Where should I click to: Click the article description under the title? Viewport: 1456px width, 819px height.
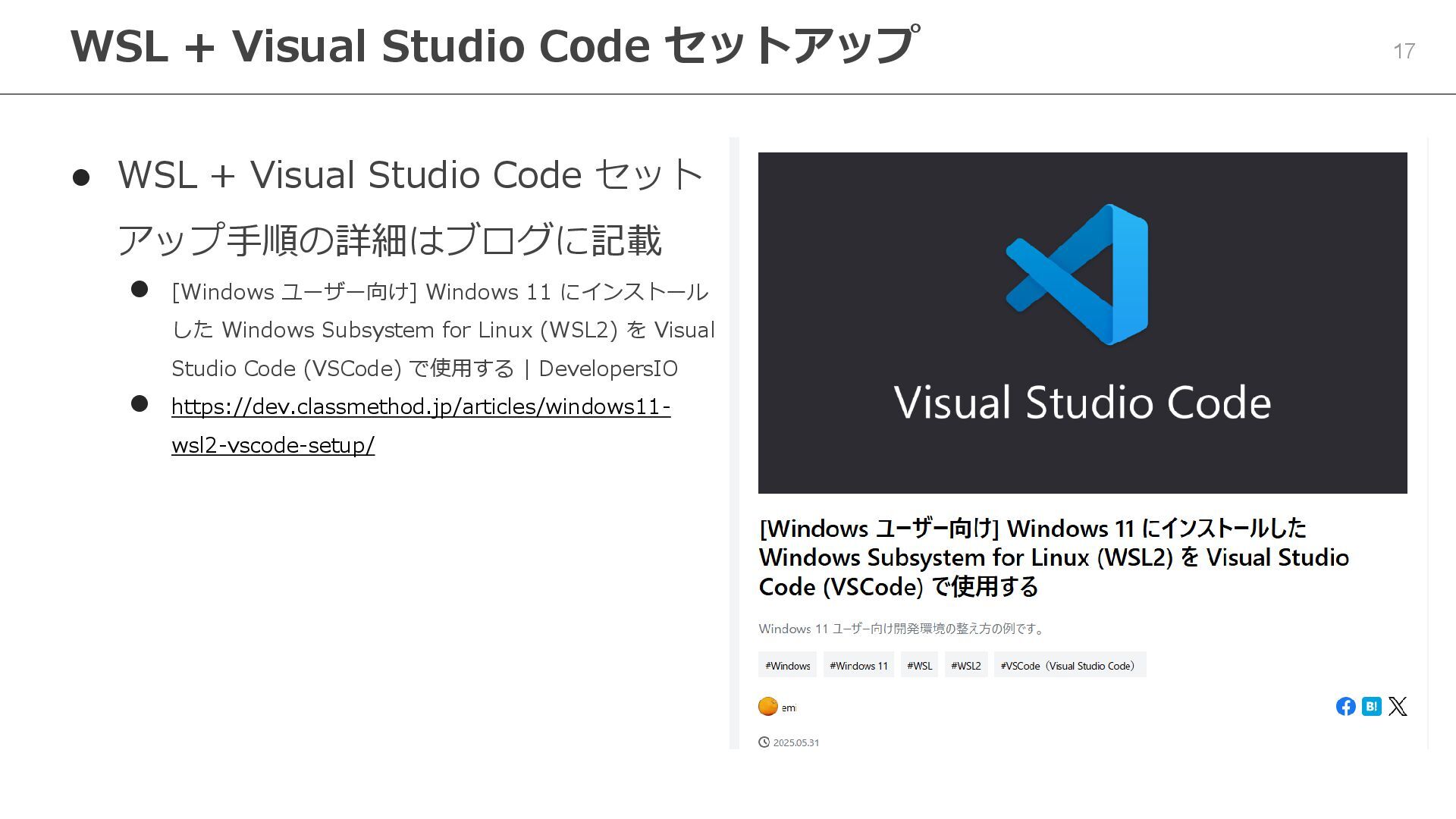[x=902, y=629]
